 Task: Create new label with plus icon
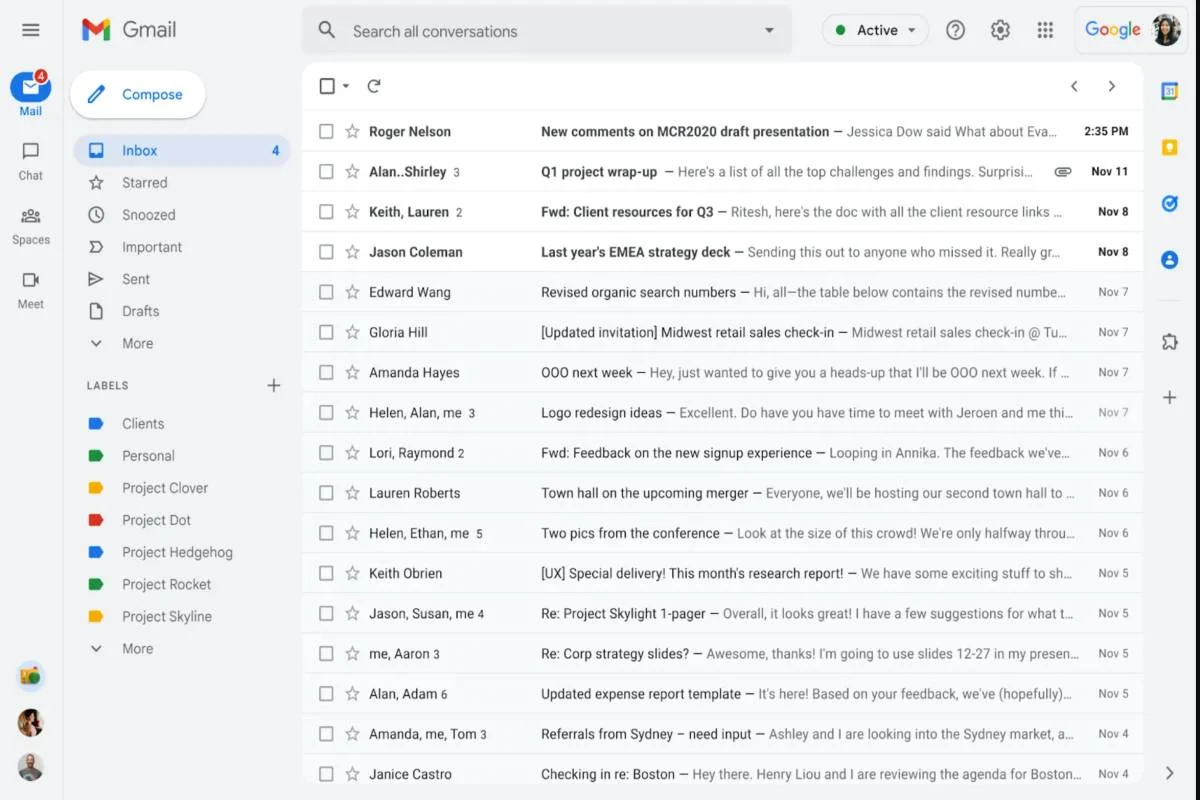coord(274,385)
